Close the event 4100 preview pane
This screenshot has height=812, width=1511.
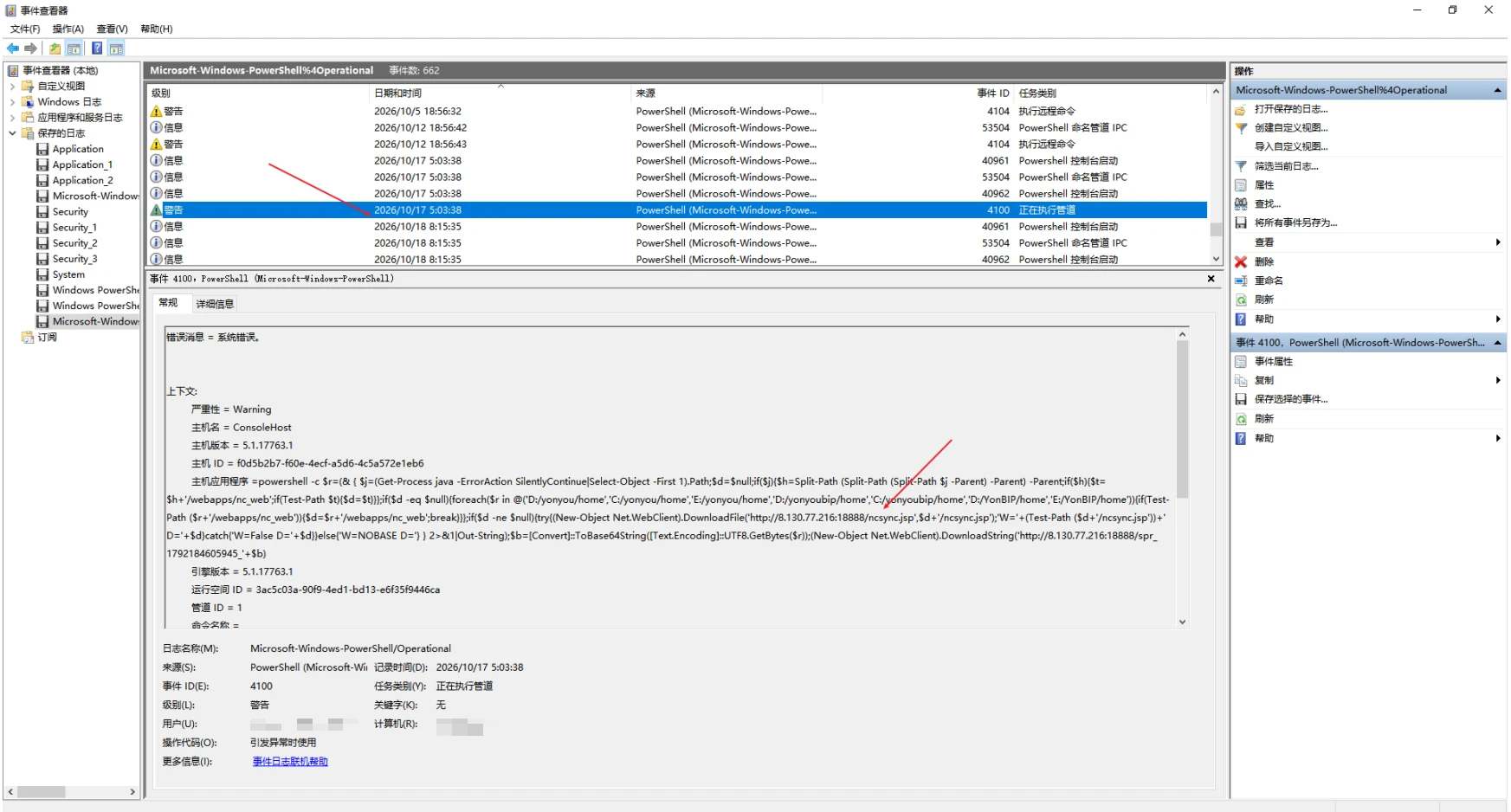[x=1211, y=279]
